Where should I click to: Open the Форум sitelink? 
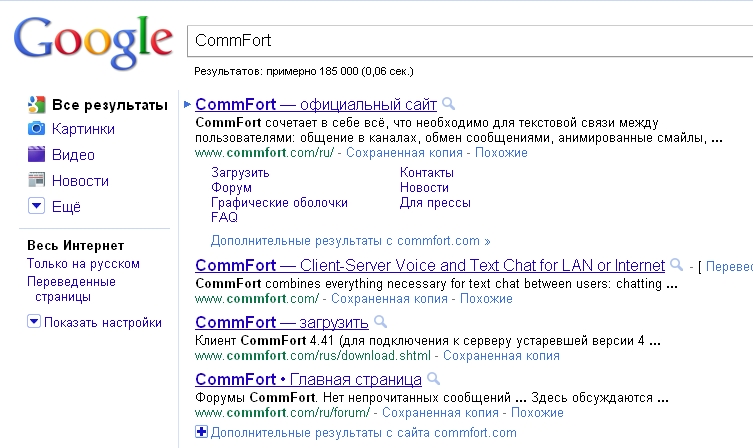(231, 188)
